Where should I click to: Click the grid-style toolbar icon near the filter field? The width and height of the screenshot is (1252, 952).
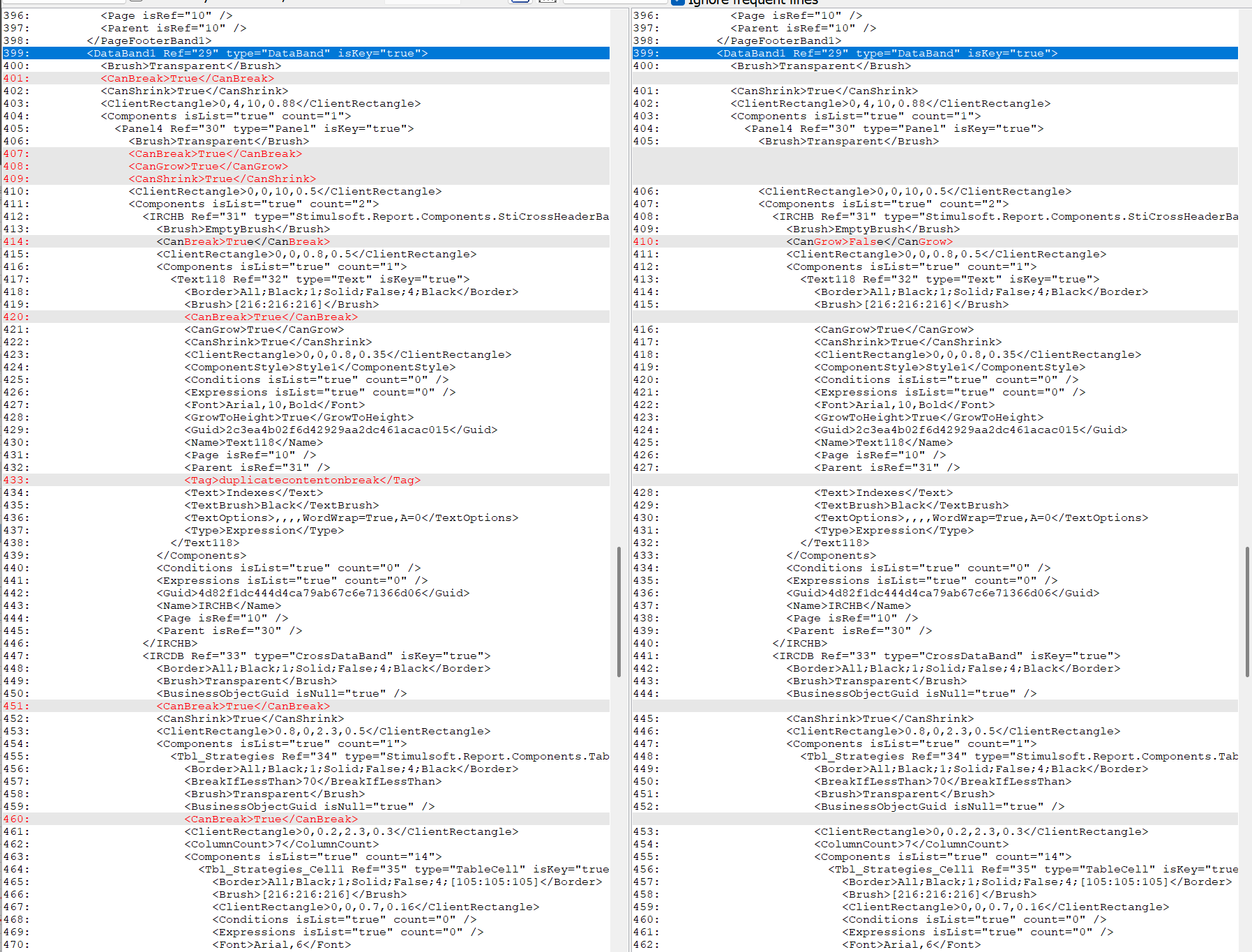[x=548, y=2]
